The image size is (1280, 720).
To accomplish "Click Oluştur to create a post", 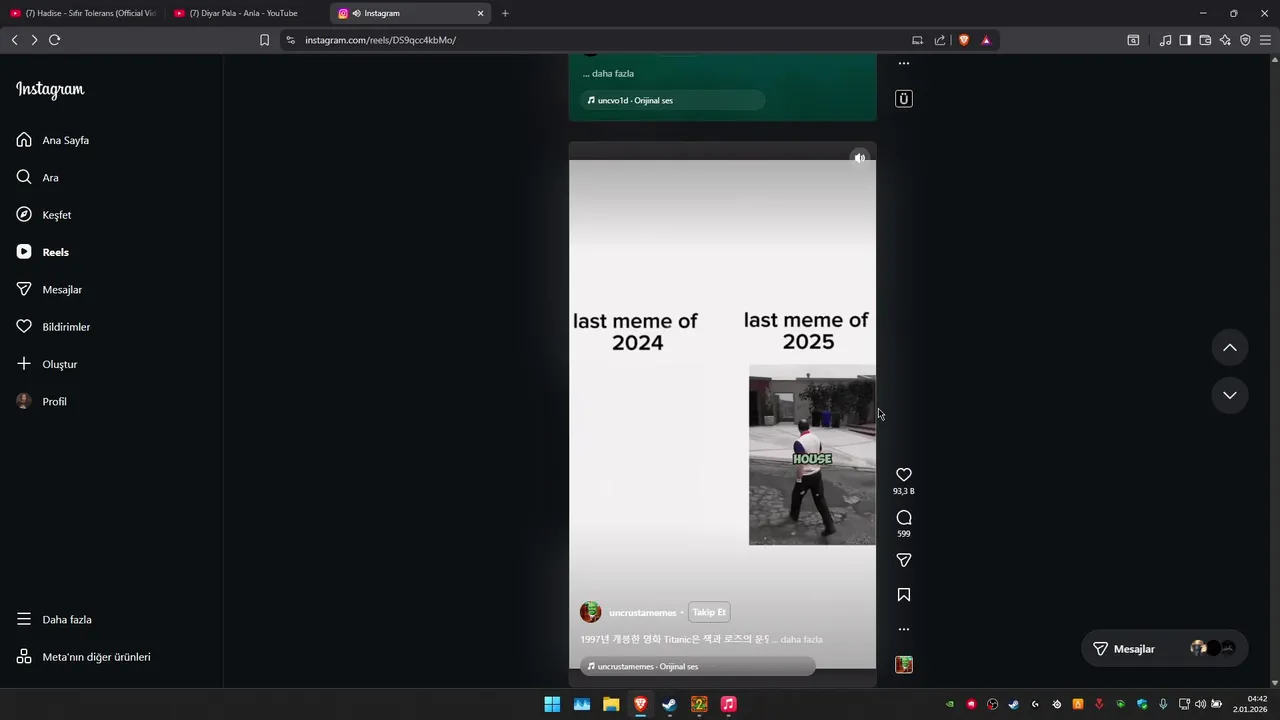I will tap(59, 364).
